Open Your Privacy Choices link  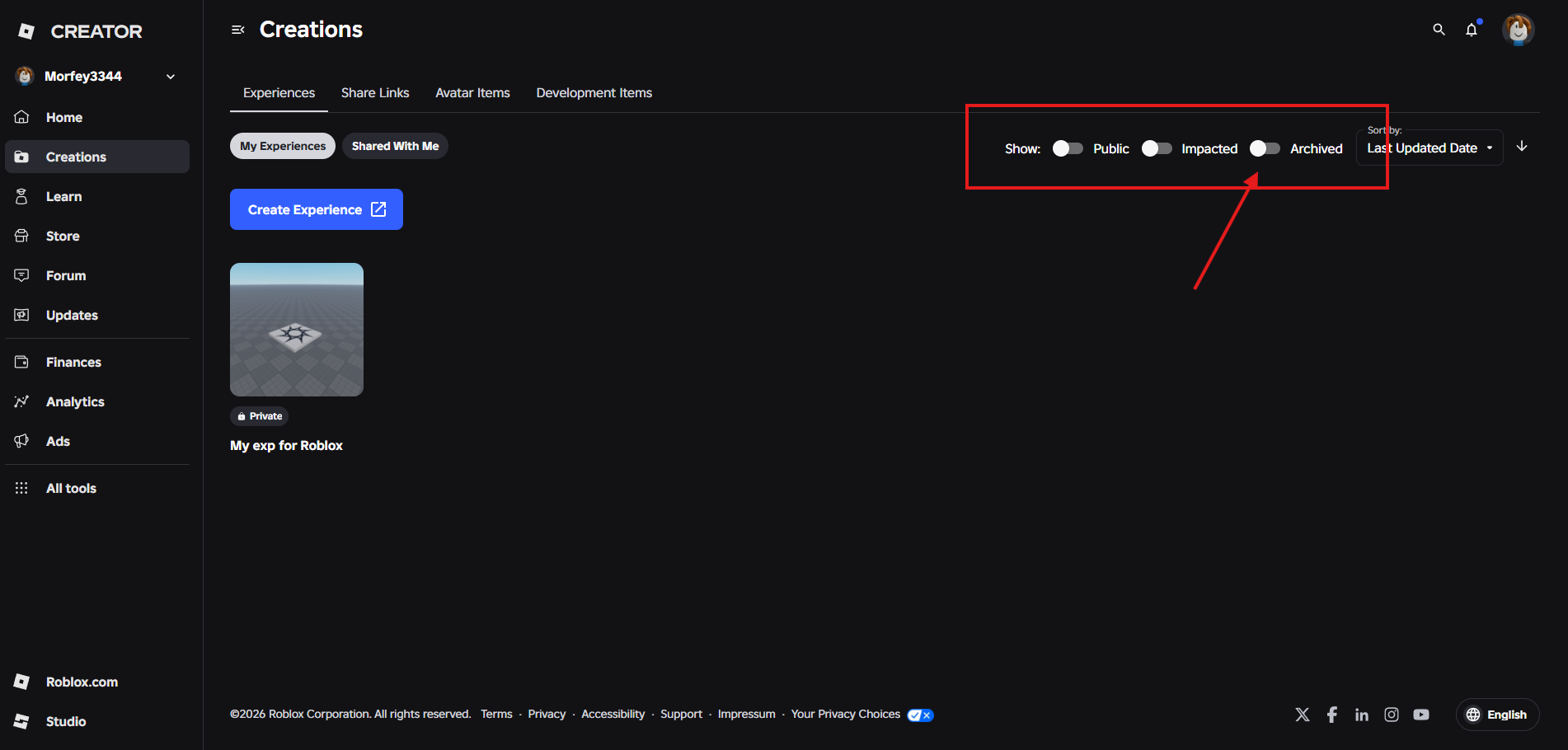coord(845,714)
